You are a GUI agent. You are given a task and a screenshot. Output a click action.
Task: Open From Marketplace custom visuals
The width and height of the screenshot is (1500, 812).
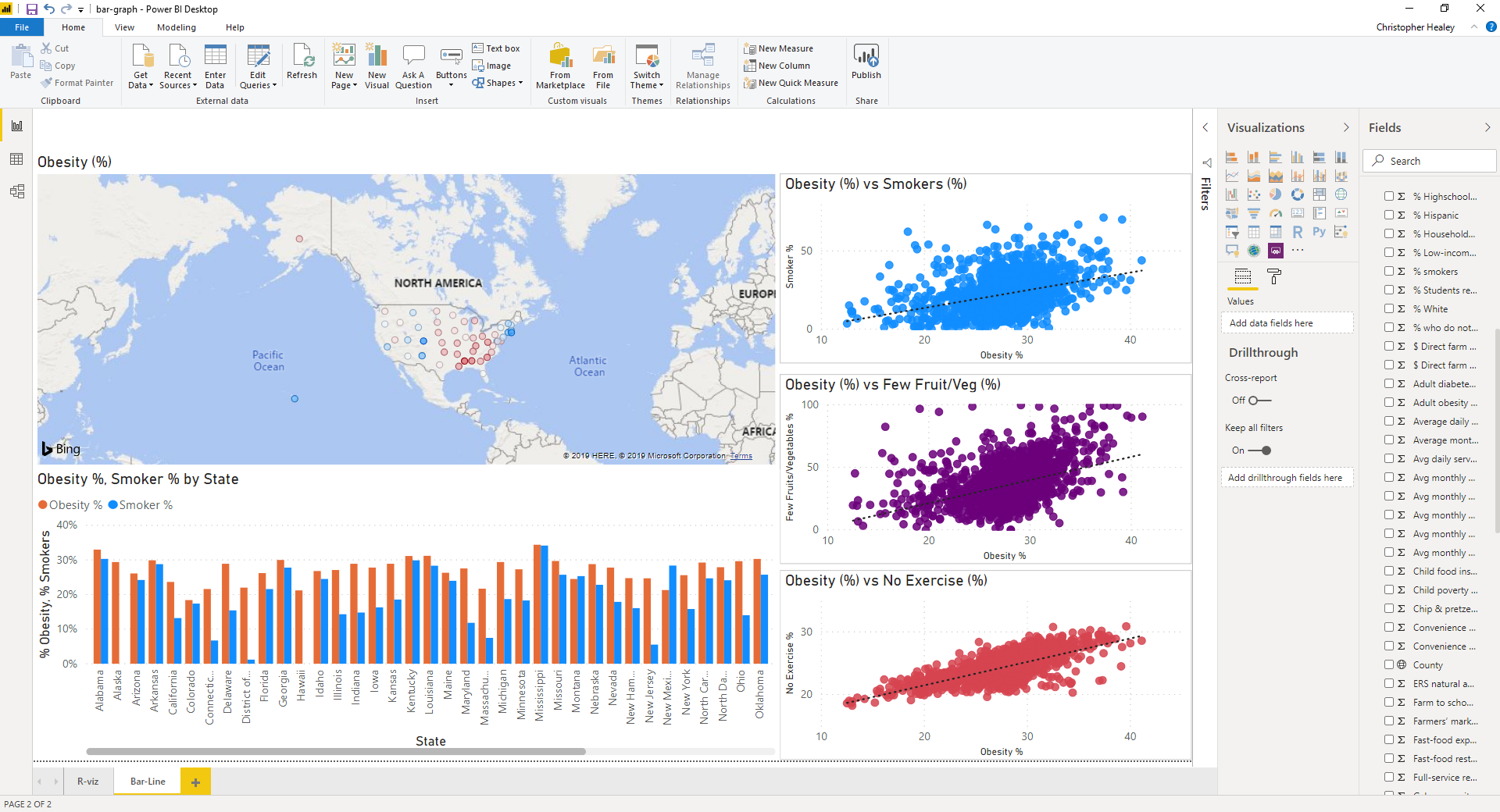coord(560,66)
